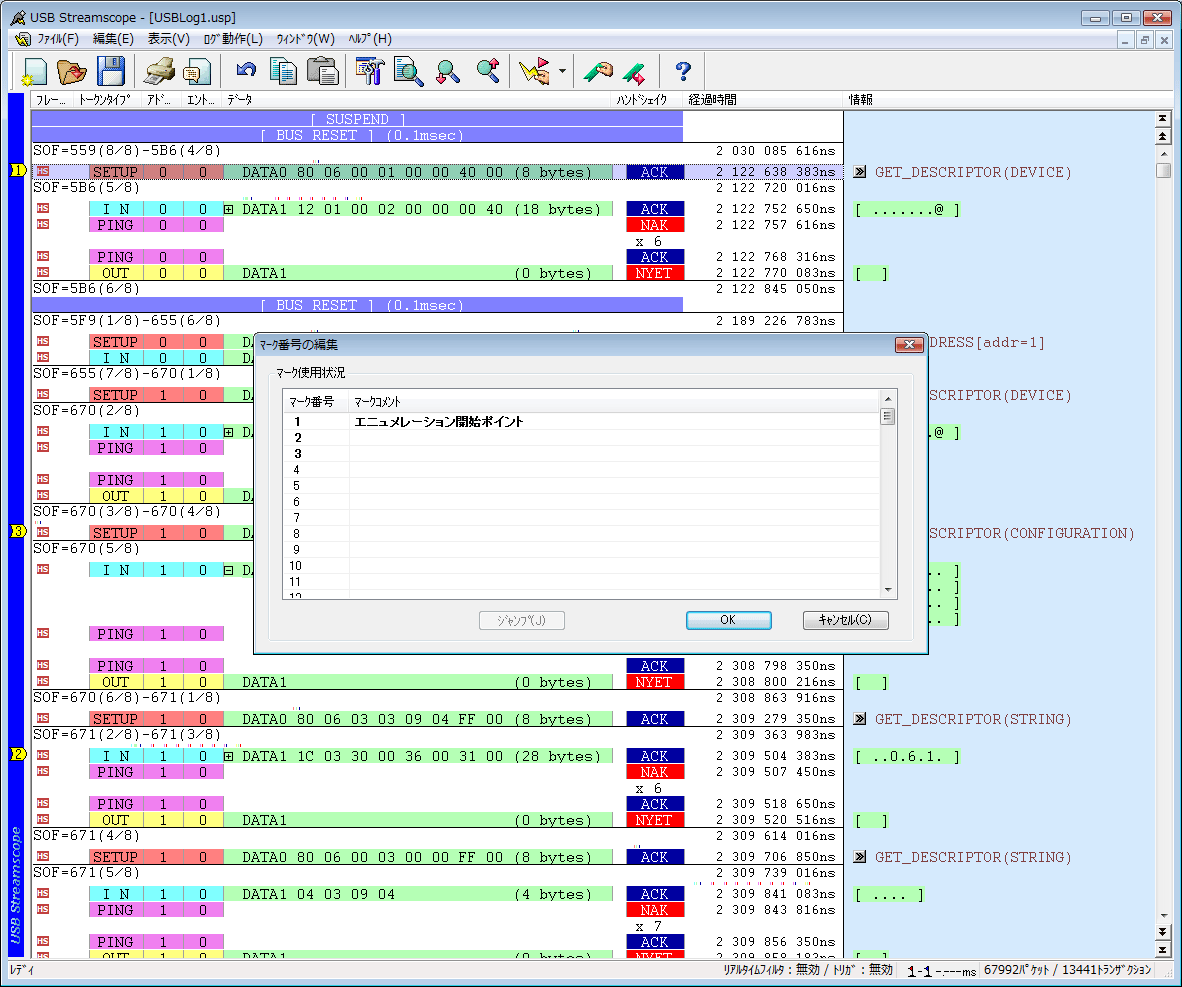
Task: Select the yellow mark 1 flag in the margin
Action: point(18,170)
